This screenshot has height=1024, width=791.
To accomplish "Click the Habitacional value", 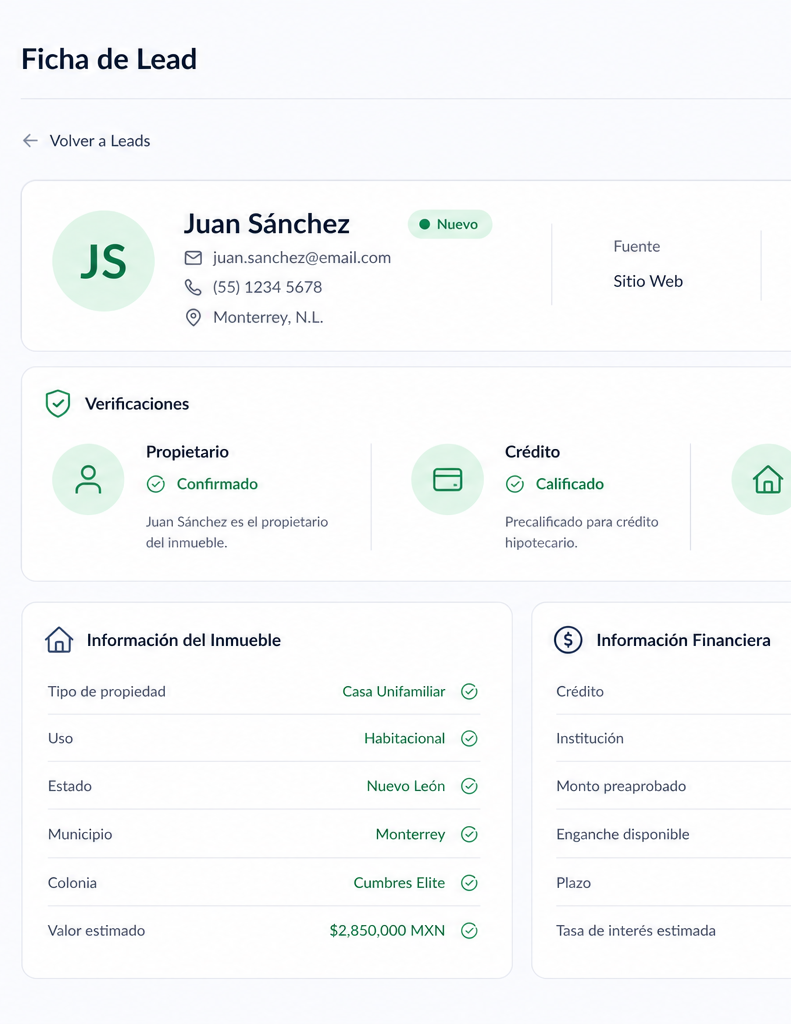I will [x=405, y=739].
